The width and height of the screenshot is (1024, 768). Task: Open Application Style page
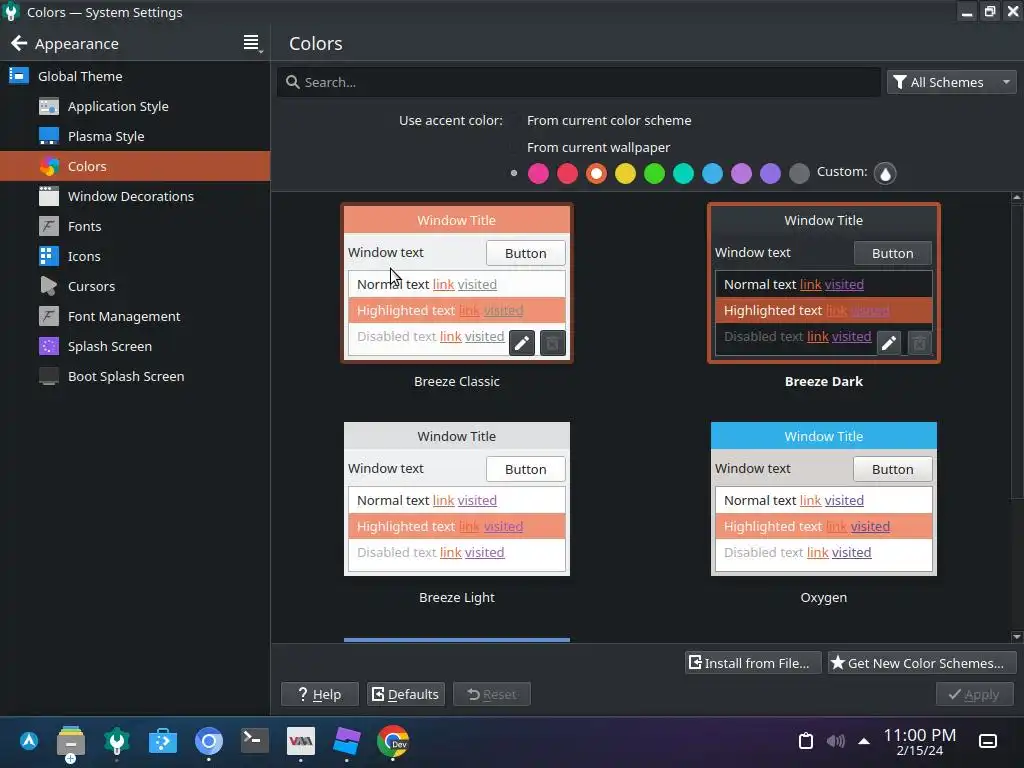point(135,106)
